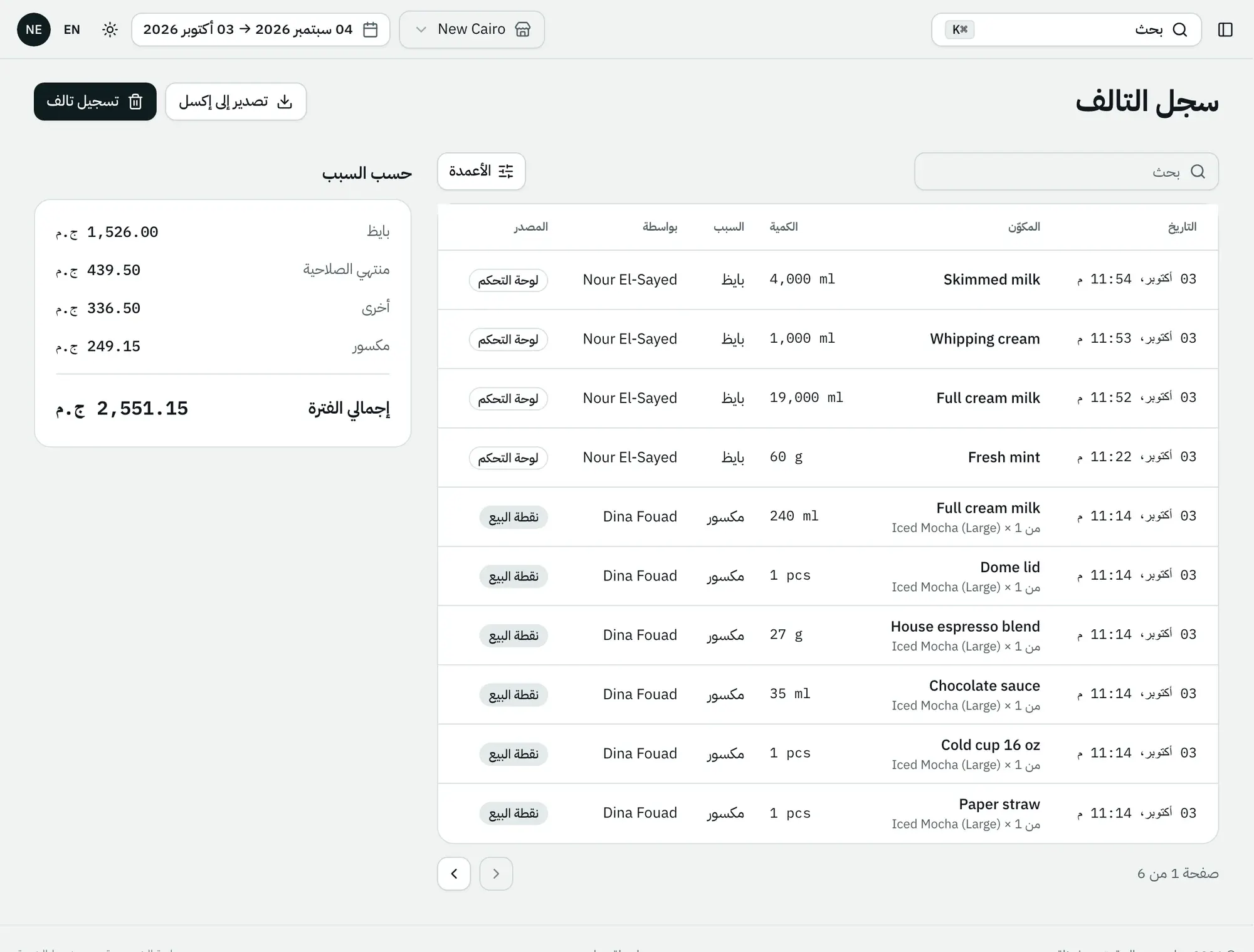Go to next page with left chevron

454,873
